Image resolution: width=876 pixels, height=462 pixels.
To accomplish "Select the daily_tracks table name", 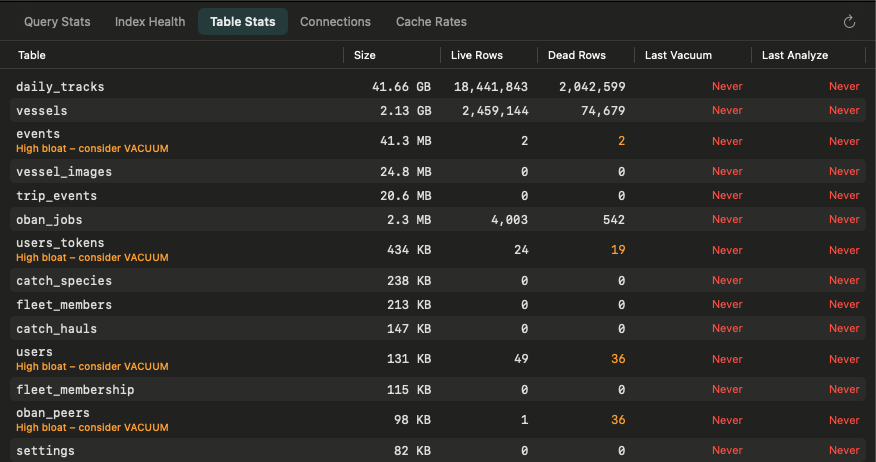I will (60, 87).
